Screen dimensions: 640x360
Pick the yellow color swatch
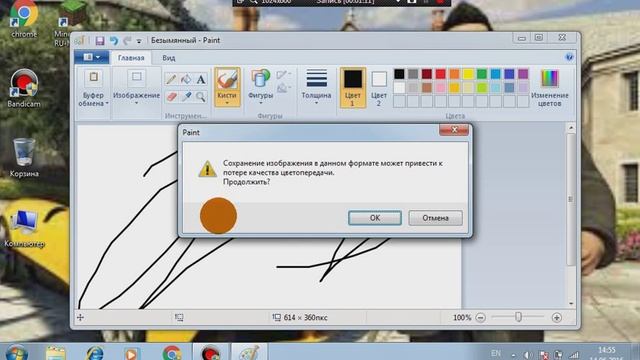coord(468,74)
